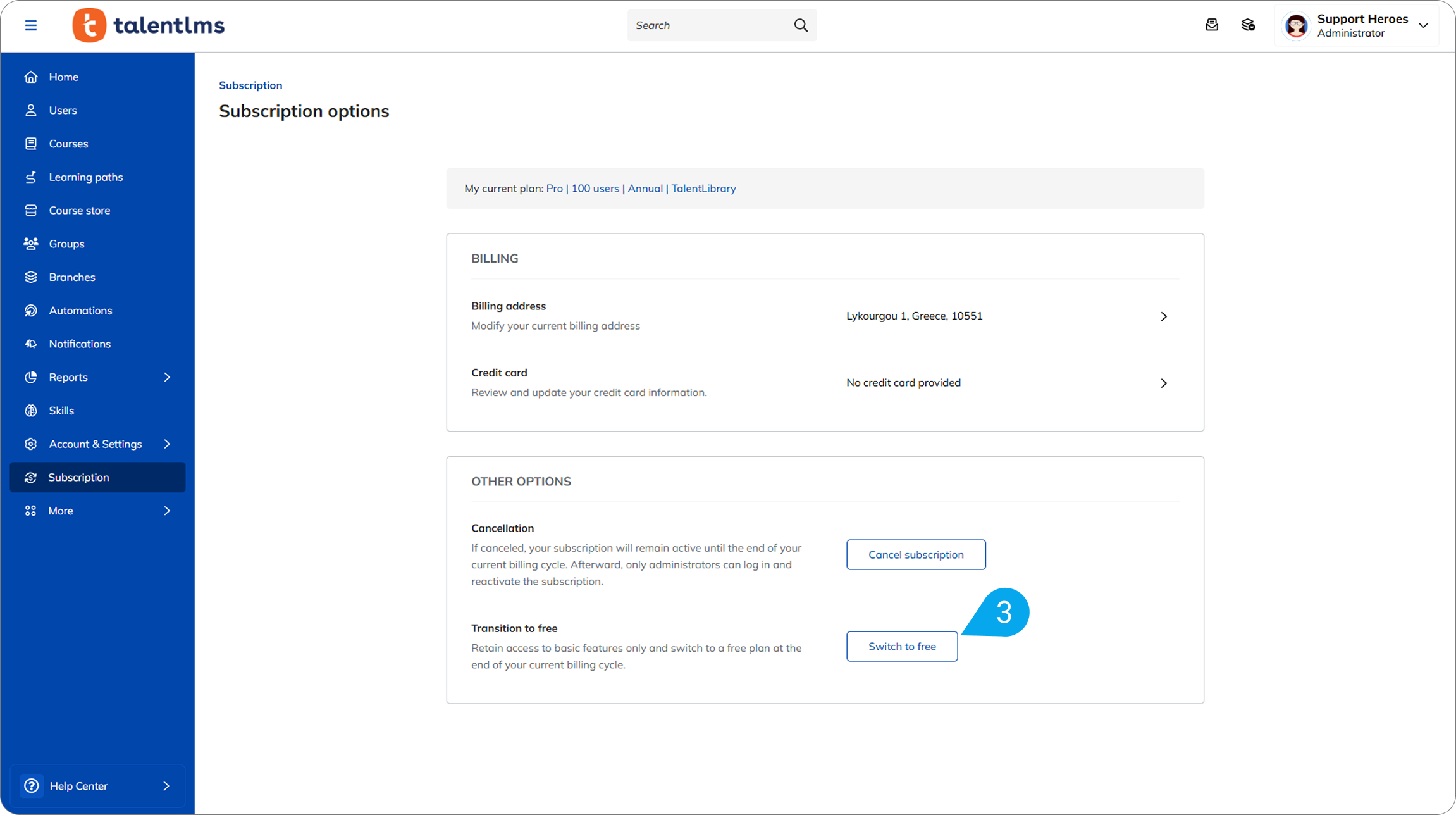Image resolution: width=1456 pixels, height=815 pixels.
Task: Go to Skills in the sidebar
Action: (x=61, y=411)
